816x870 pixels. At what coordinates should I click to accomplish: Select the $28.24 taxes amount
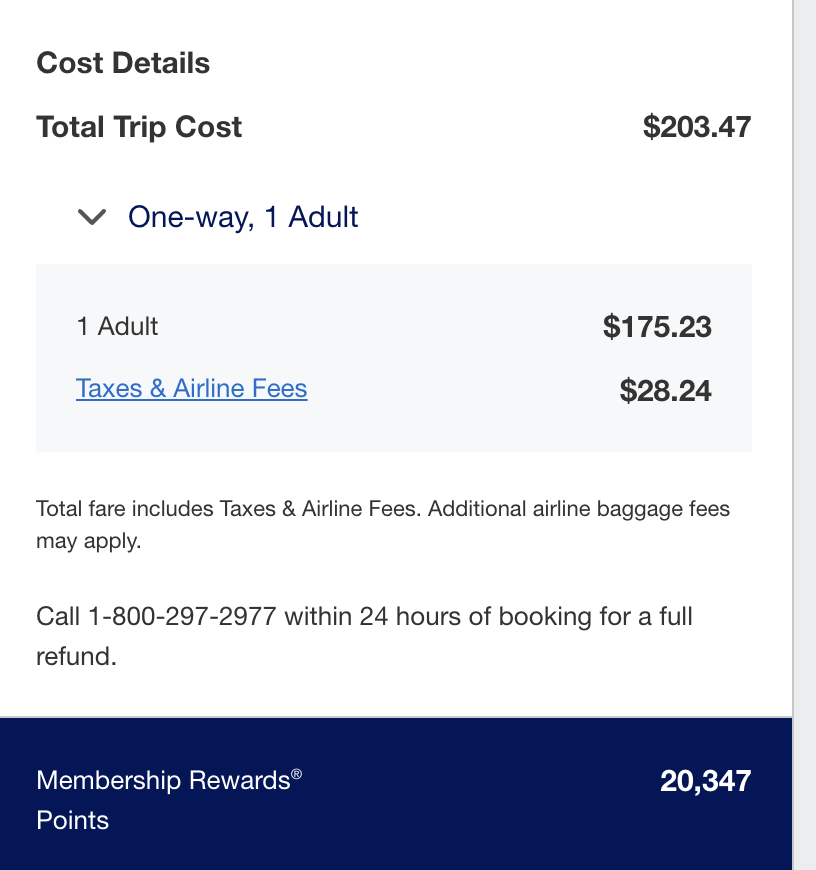pos(665,390)
